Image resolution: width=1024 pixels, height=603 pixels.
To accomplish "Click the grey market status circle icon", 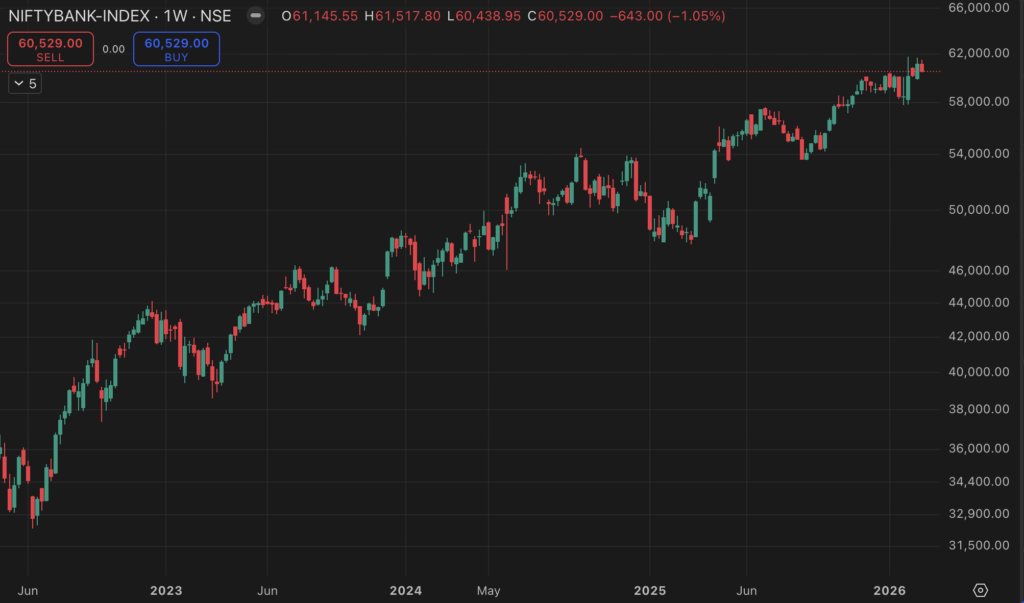I will click(256, 17).
